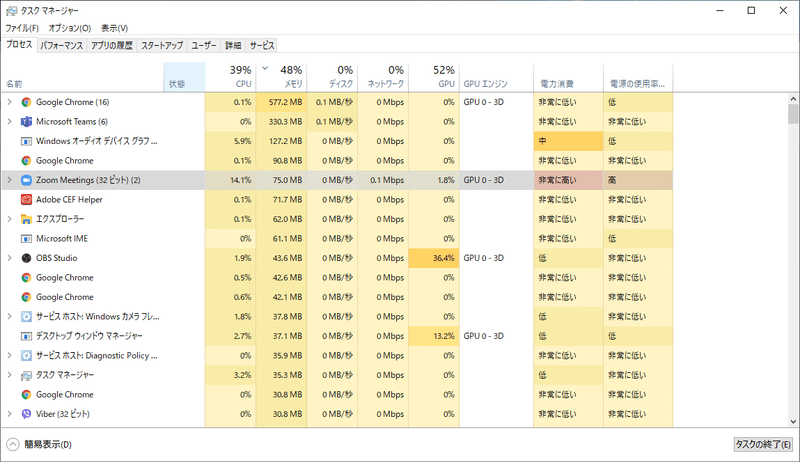This screenshot has width=800, height=462.
Task: Click the Chrome icon in the 30.8 MB Google Chrome row
Action: click(x=26, y=395)
